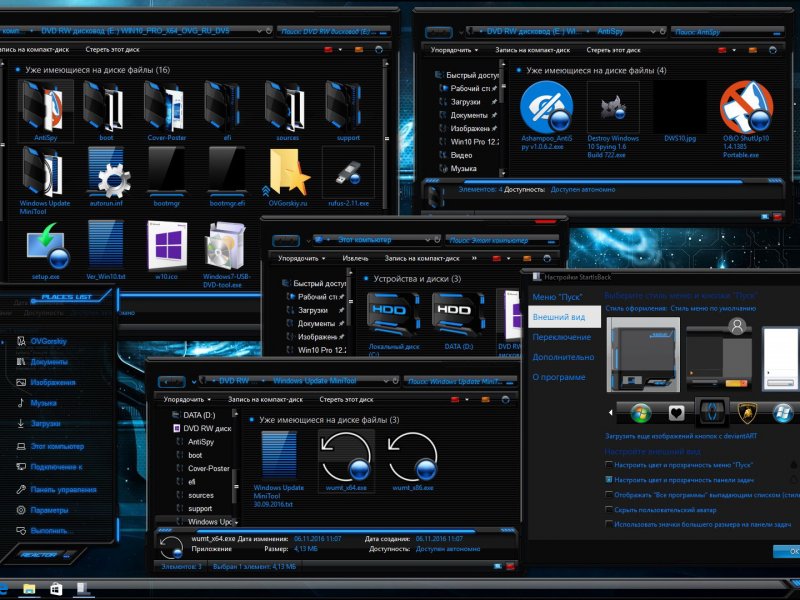Expand address bar dropdown in Windows Update MiniTool window
This screenshot has height=600, width=800.
tap(387, 381)
